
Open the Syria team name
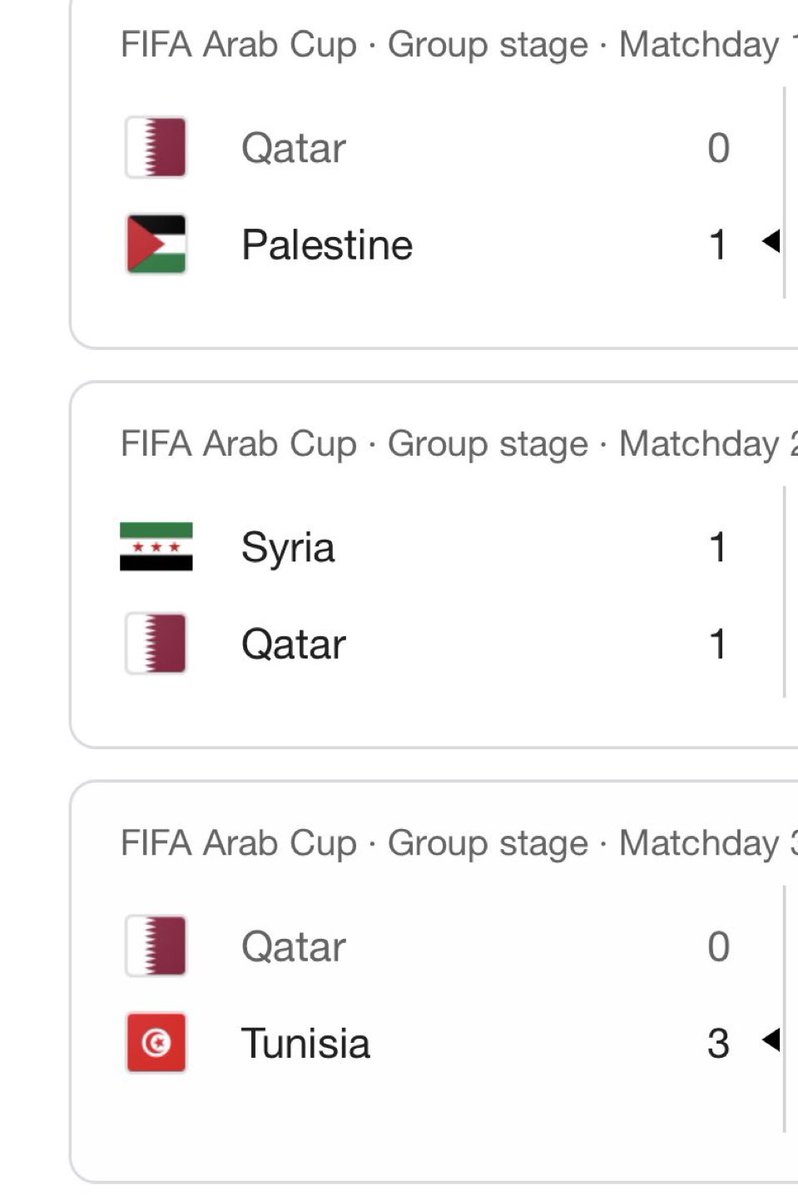coord(288,548)
